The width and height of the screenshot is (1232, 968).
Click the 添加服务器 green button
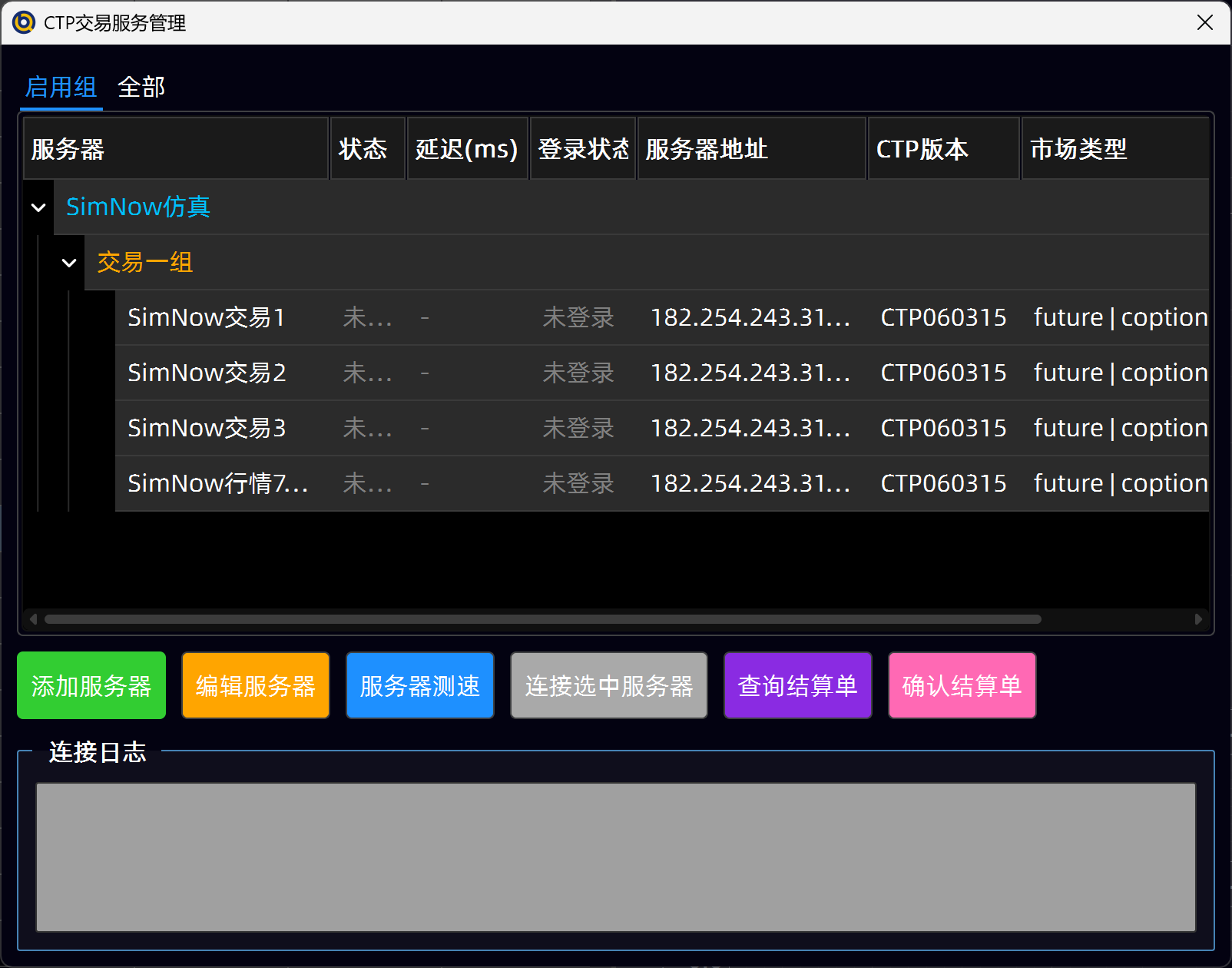91,685
